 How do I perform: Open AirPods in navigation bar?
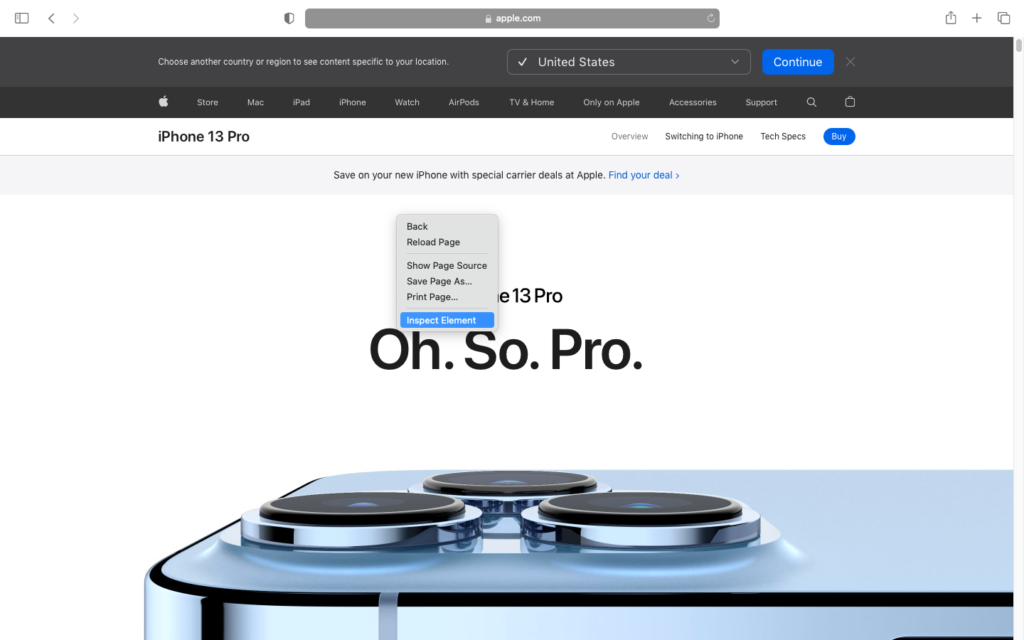coord(464,102)
